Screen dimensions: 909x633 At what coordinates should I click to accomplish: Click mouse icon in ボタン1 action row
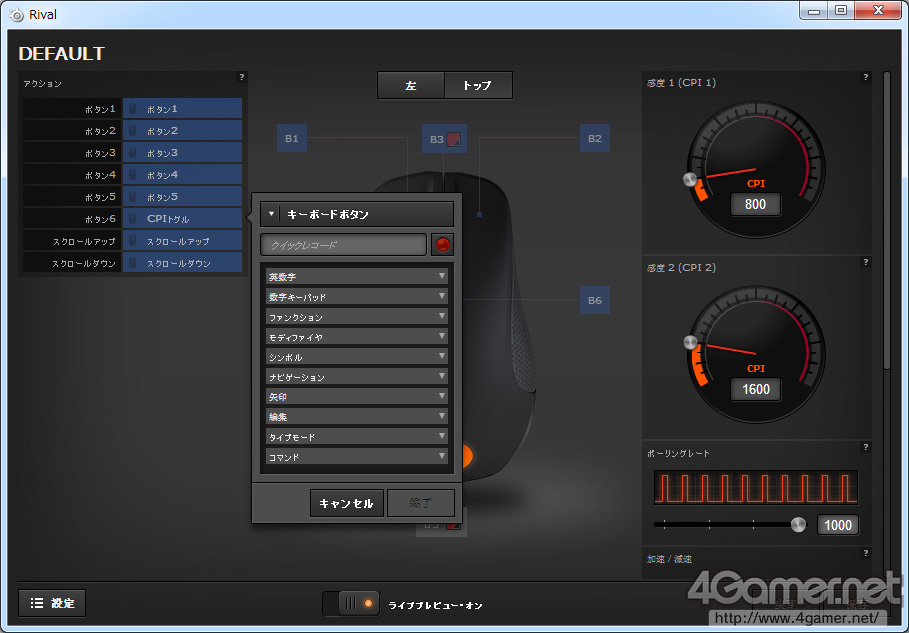click(x=133, y=108)
